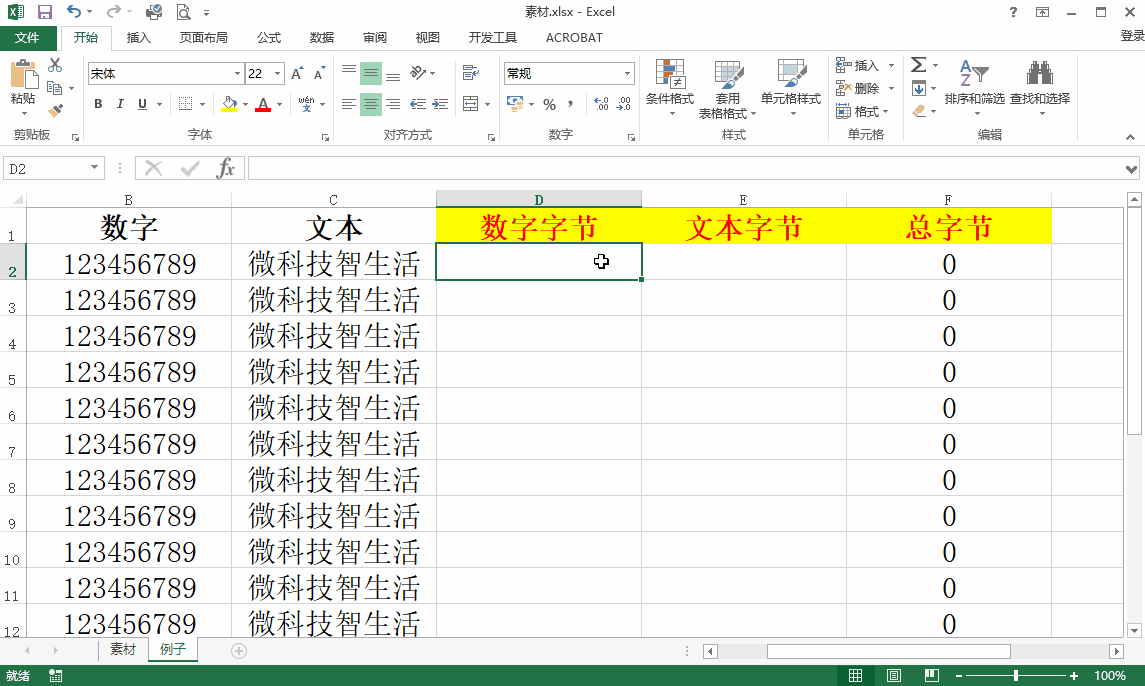Click Cell Styles (单元格样式)
1145x686 pixels.
click(x=791, y=88)
